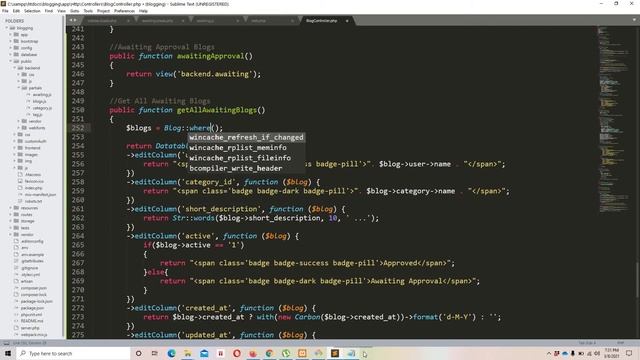This screenshot has height=360, width=640.
Task: Click the Tab Size indicator in status bar
Action: click(x=587, y=343)
